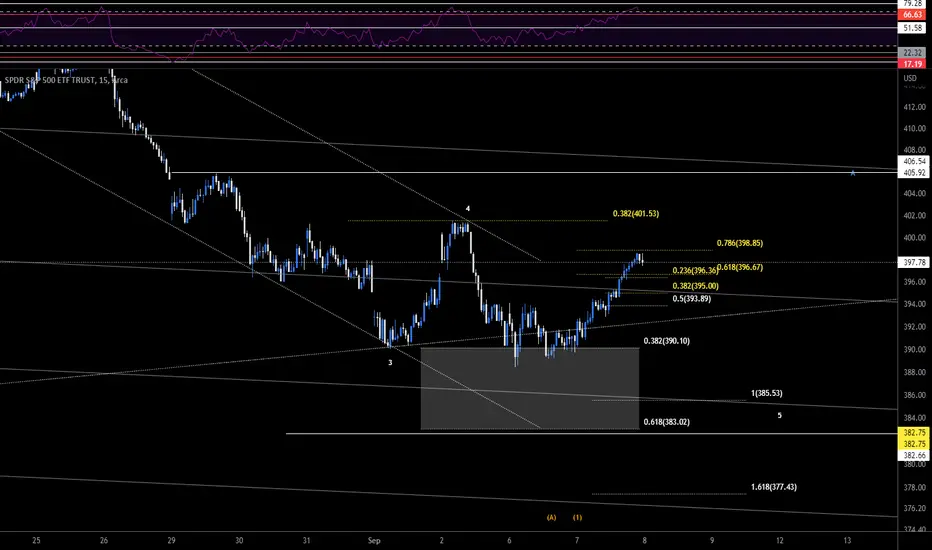Click the 402.00 price axis label
This screenshot has height=550, width=932.
tap(914, 216)
